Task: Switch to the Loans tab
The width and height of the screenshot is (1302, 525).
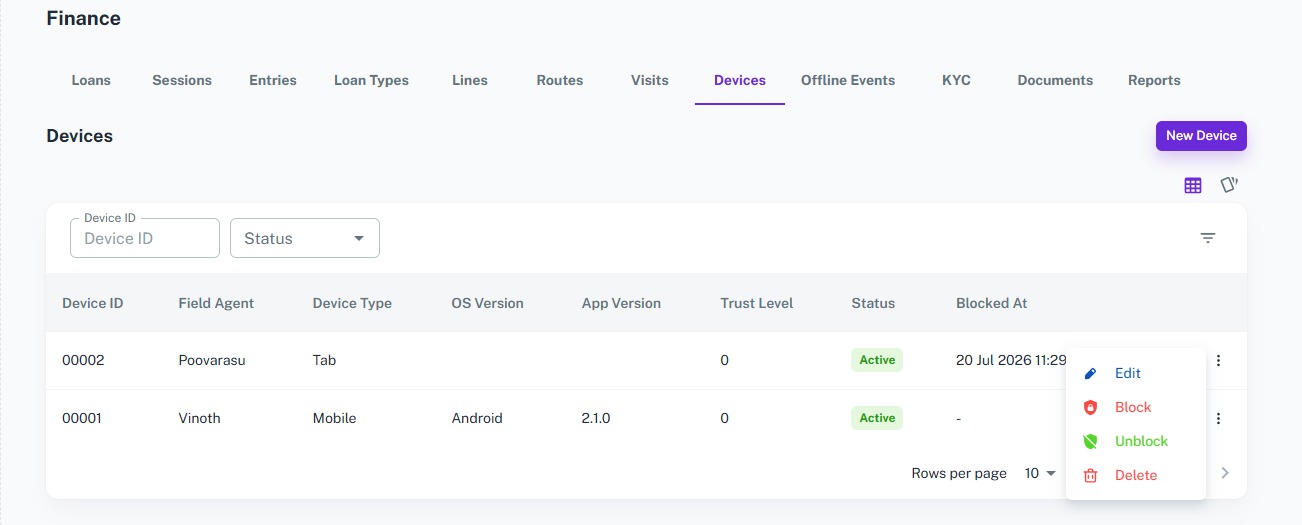Action: tap(91, 80)
